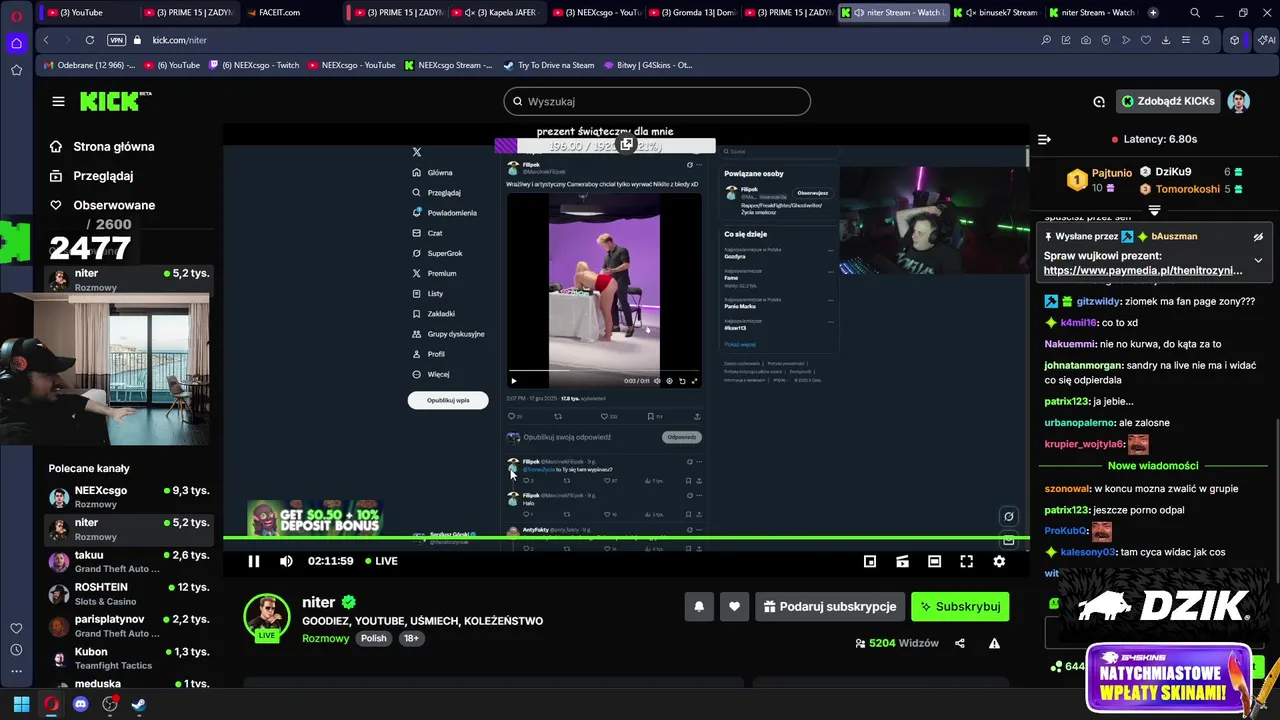Click the heart follow button
Screen dimensions: 1280x720
point(734,606)
